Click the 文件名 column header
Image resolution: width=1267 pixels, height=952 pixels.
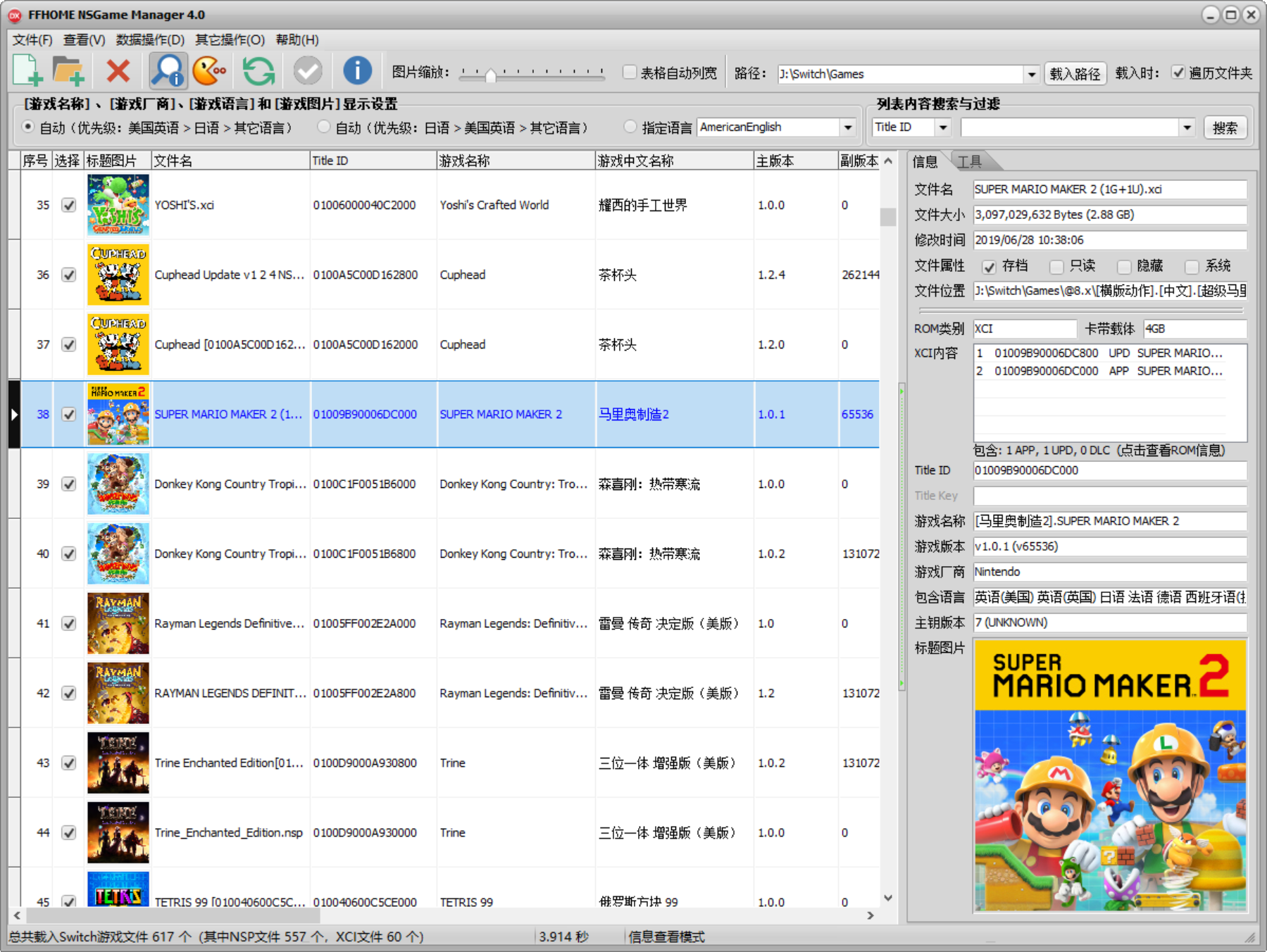(x=230, y=161)
